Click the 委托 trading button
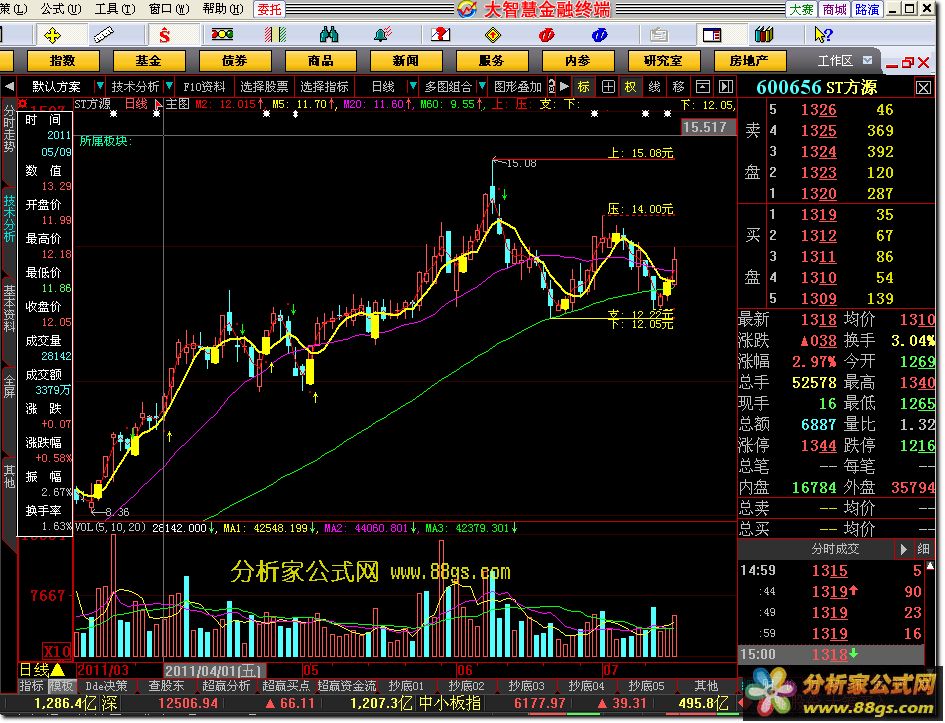 (269, 10)
